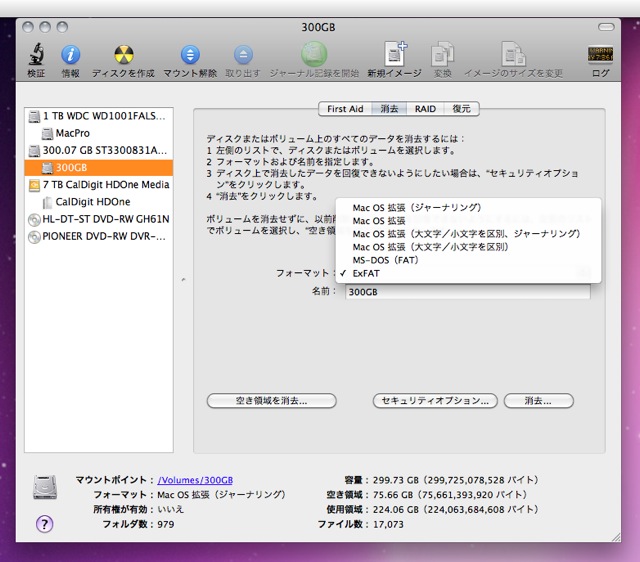640x562 pixels.
Task: Choose MS-DOS (FAT) from format list
Action: 389,259
